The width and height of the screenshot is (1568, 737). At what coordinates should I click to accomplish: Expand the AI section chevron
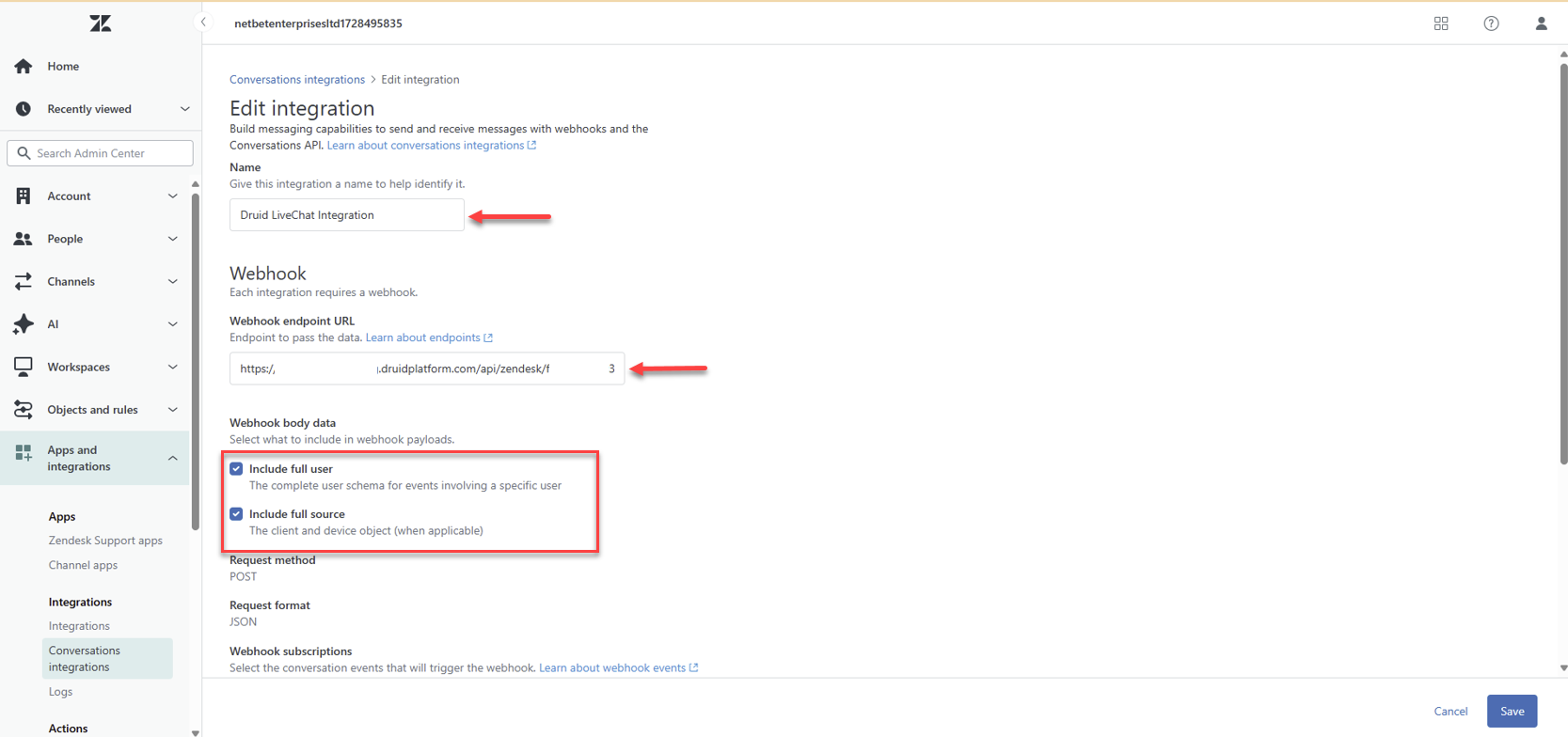point(172,324)
